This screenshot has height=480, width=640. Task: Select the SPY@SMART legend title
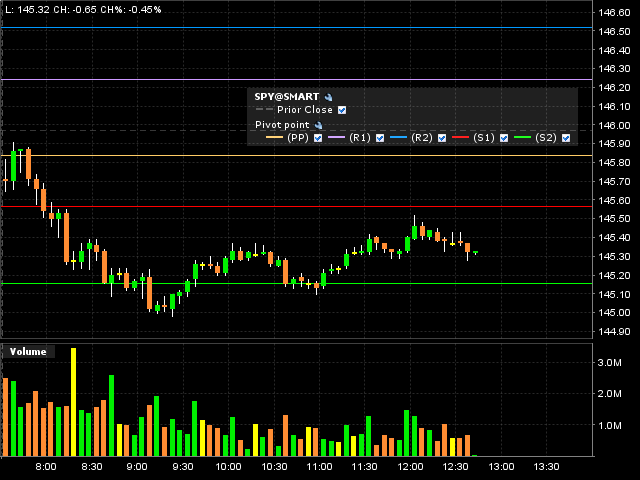click(288, 97)
